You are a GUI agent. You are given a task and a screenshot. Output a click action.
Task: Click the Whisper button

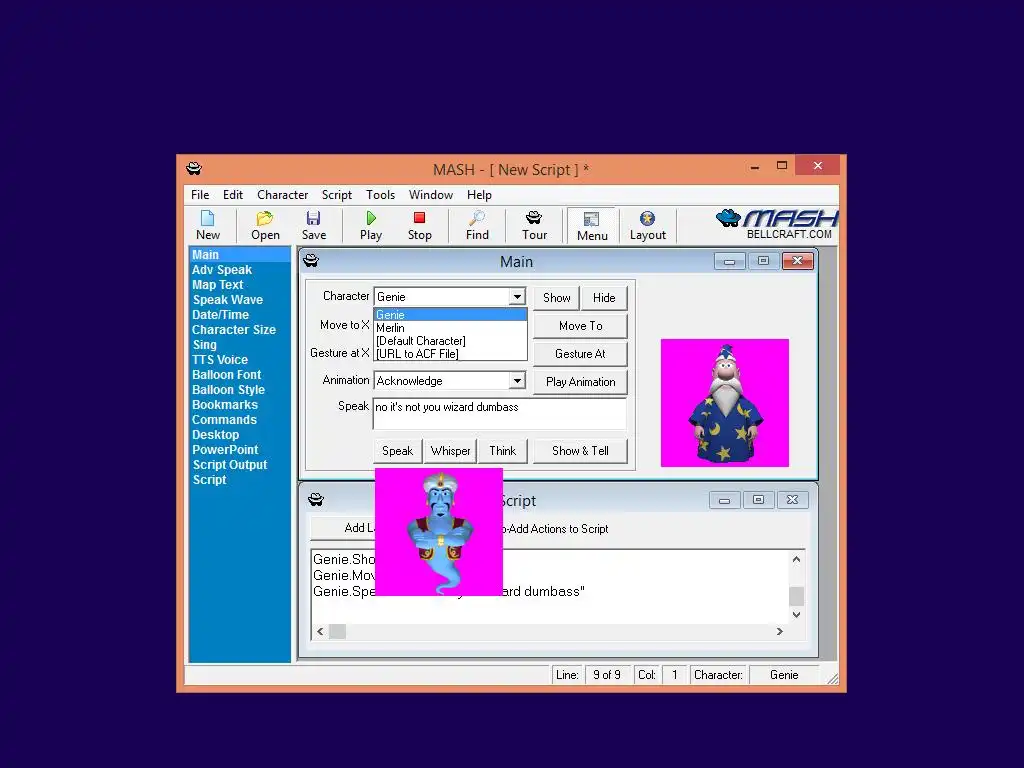450,451
